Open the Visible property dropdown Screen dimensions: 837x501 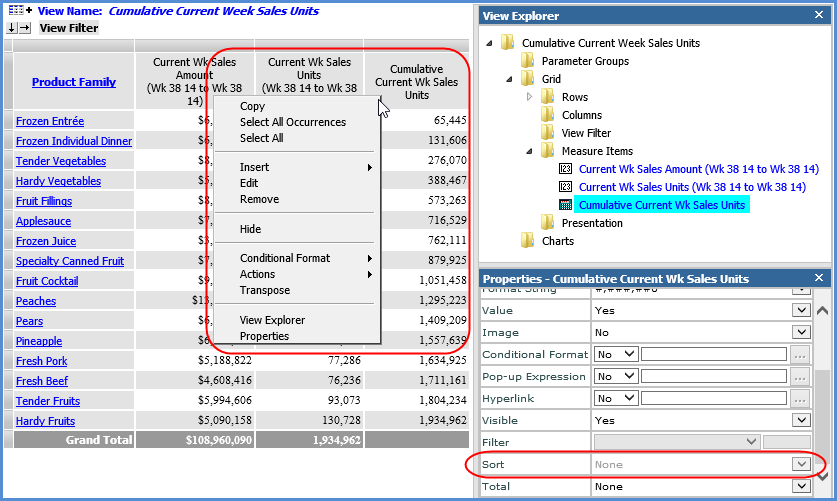tap(800, 421)
